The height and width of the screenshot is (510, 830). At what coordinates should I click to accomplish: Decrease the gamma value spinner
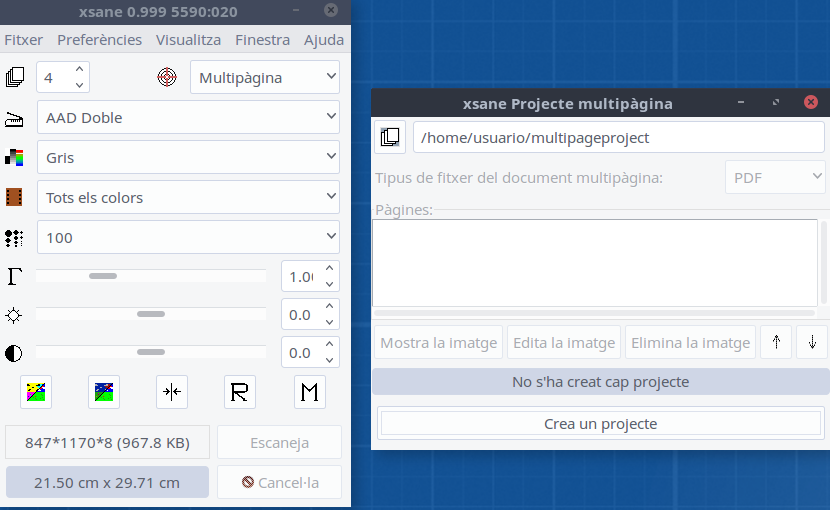click(329, 284)
